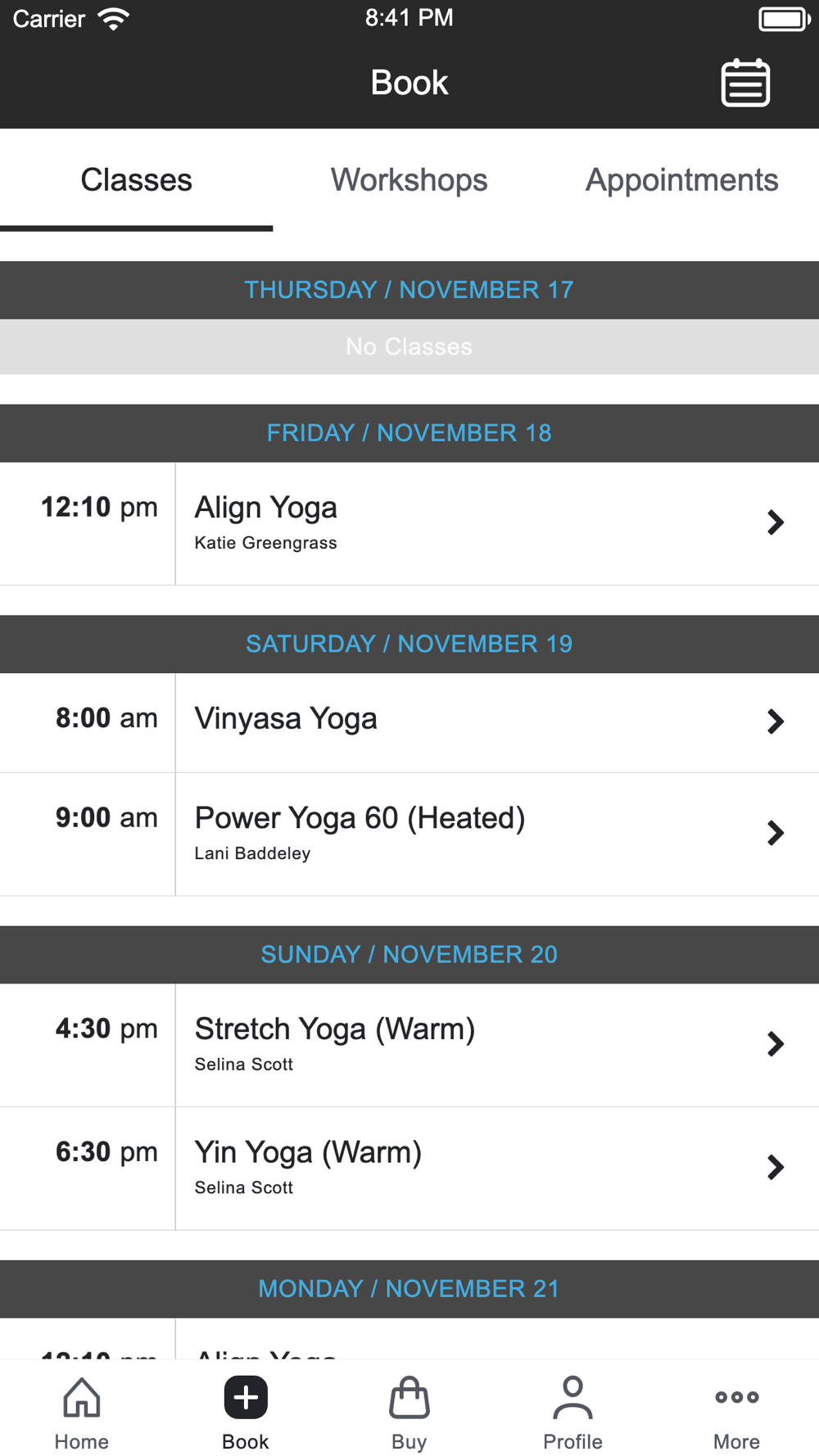The height and width of the screenshot is (1456, 819).
Task: Tap the Home icon in bottom bar
Action: pos(82,1398)
